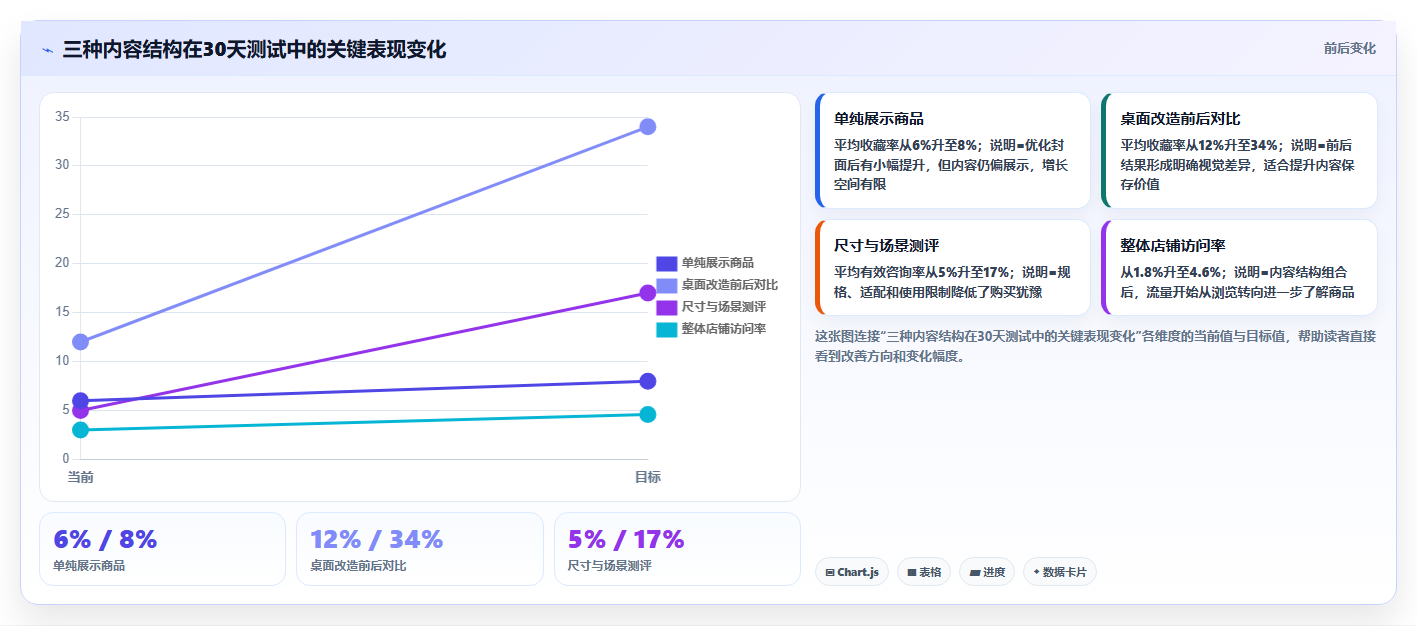This screenshot has width=1417, height=626.
Task: Click the 当前 x-axis label
Action: (81, 477)
